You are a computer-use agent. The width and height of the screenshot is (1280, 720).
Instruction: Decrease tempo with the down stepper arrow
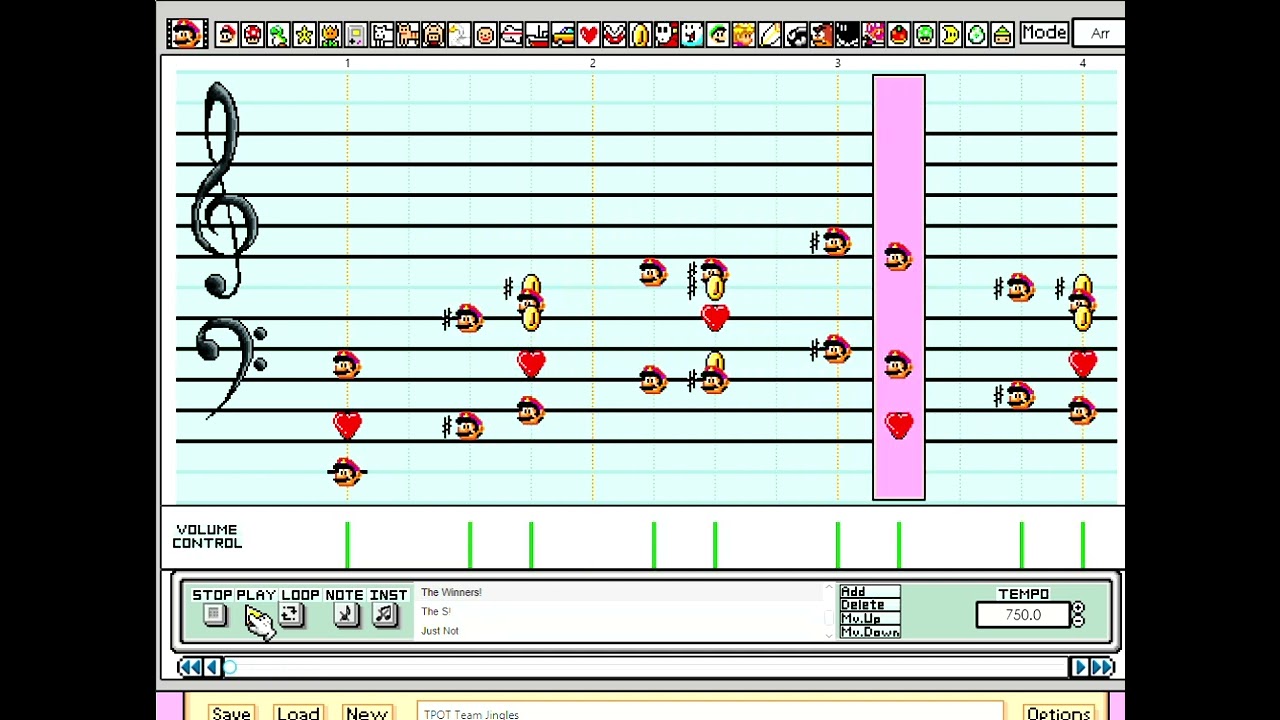1078,621
